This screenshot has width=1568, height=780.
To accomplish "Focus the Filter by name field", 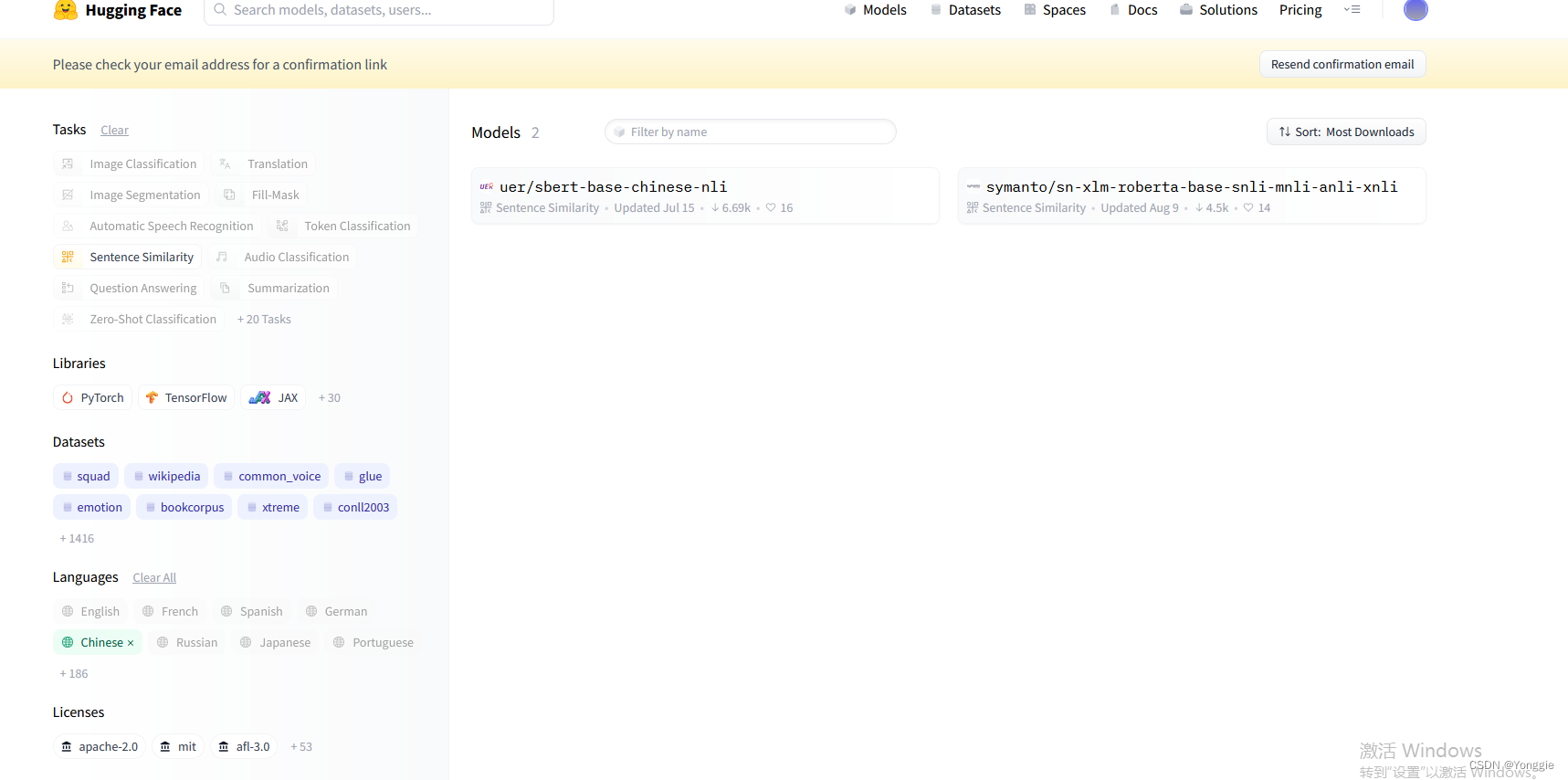I will (x=750, y=132).
